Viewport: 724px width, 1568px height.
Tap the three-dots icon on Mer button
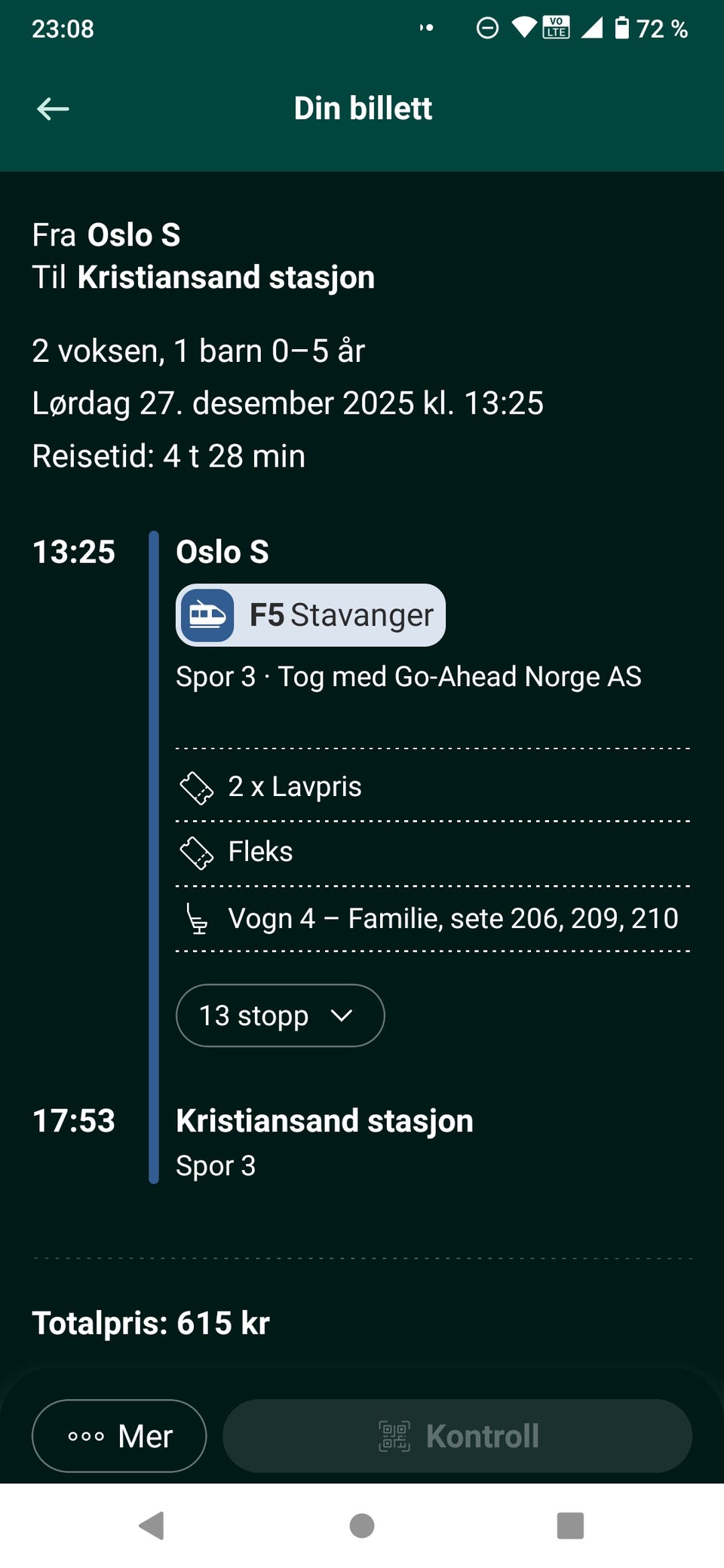coord(86,1436)
